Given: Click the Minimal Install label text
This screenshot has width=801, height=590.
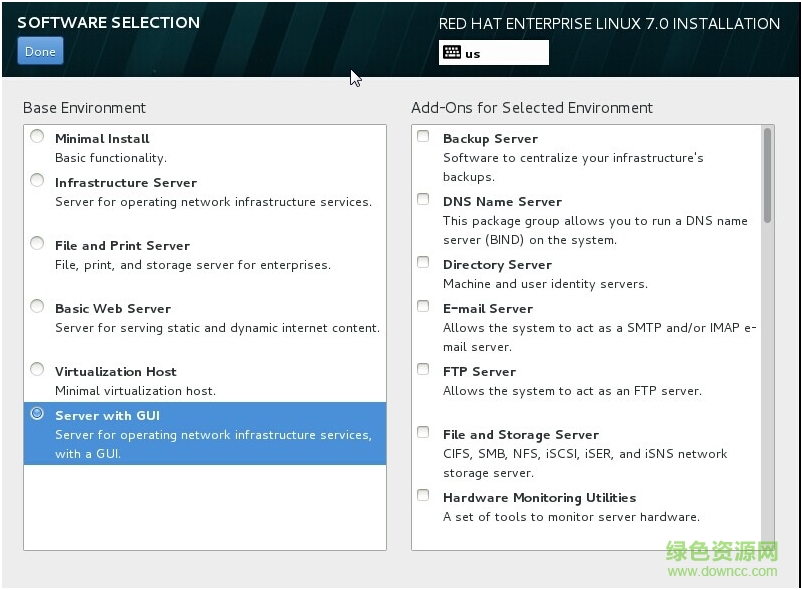Looking at the screenshot, I should tap(102, 139).
